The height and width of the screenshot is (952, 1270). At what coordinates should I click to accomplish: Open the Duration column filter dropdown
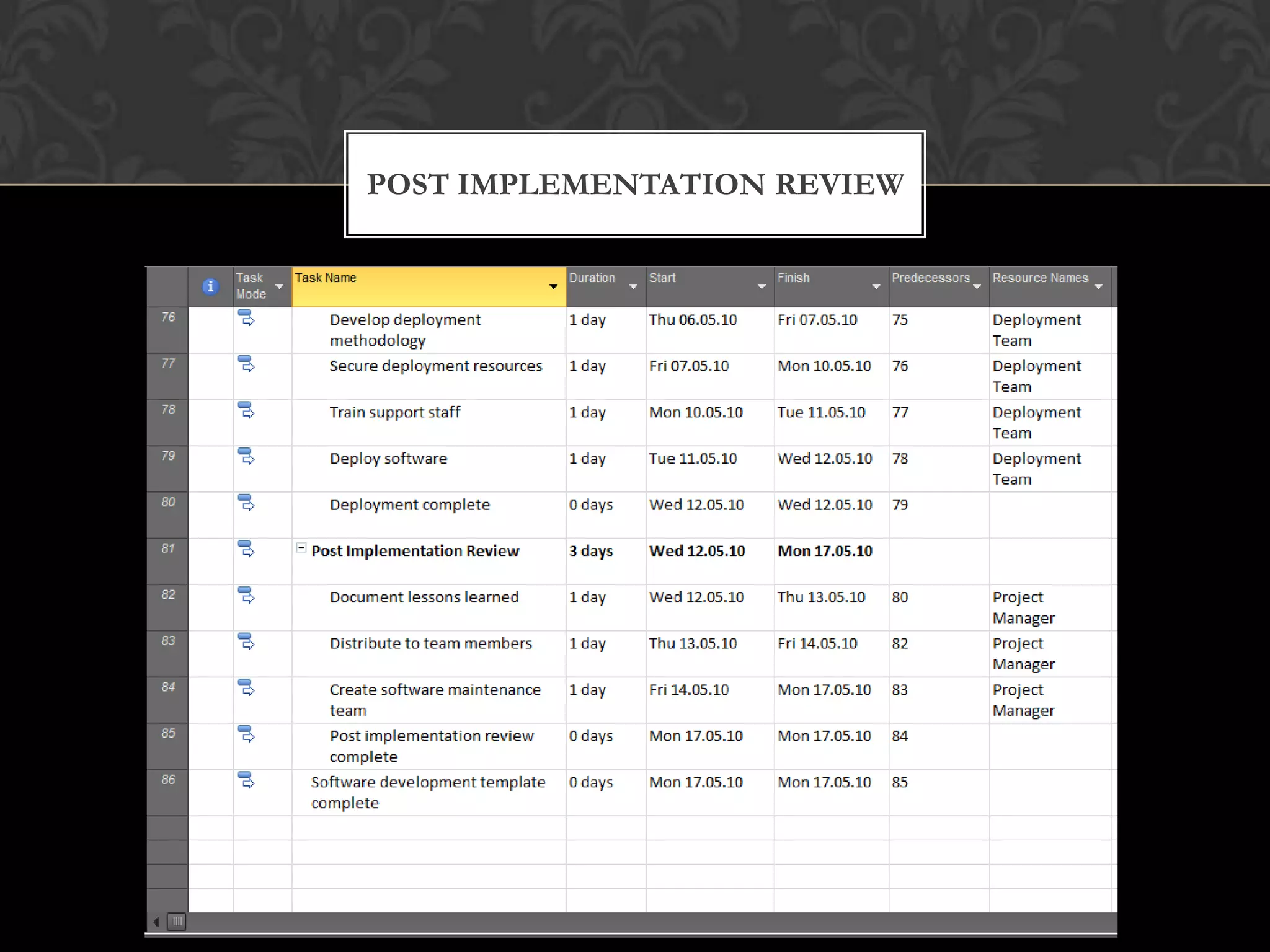click(633, 287)
